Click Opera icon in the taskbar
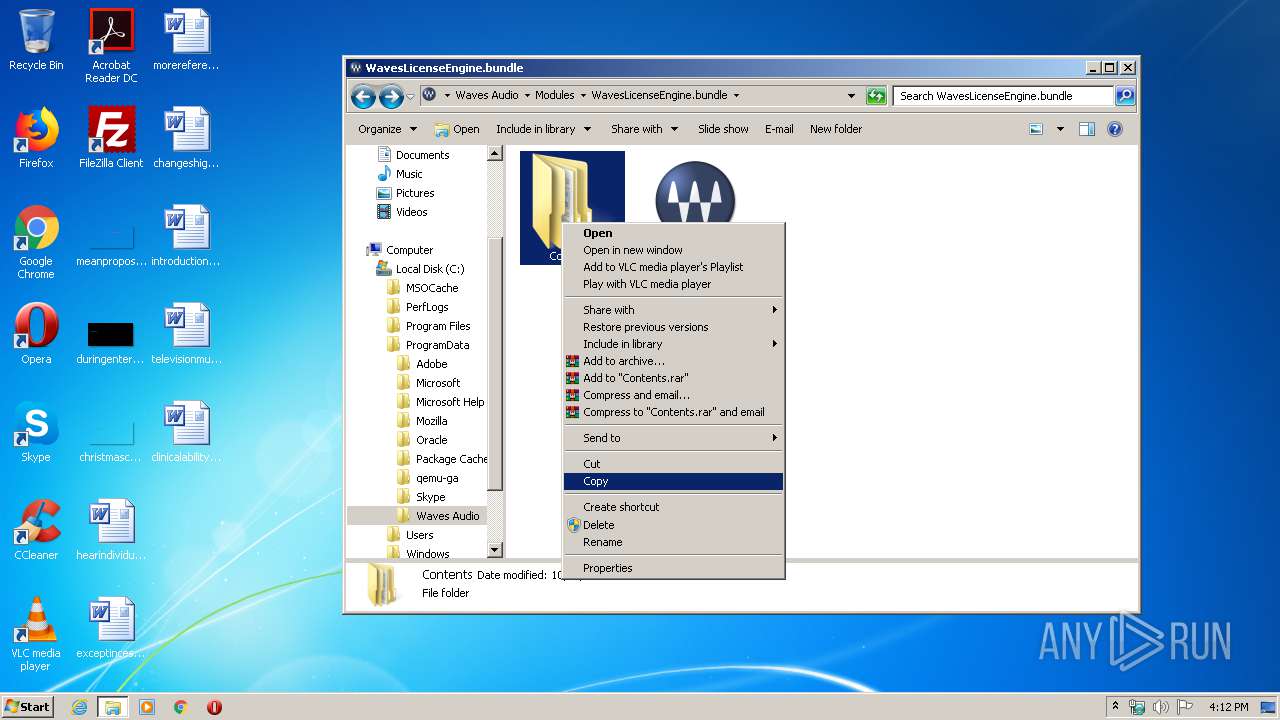The width and height of the screenshot is (1280, 720). click(x=214, y=707)
